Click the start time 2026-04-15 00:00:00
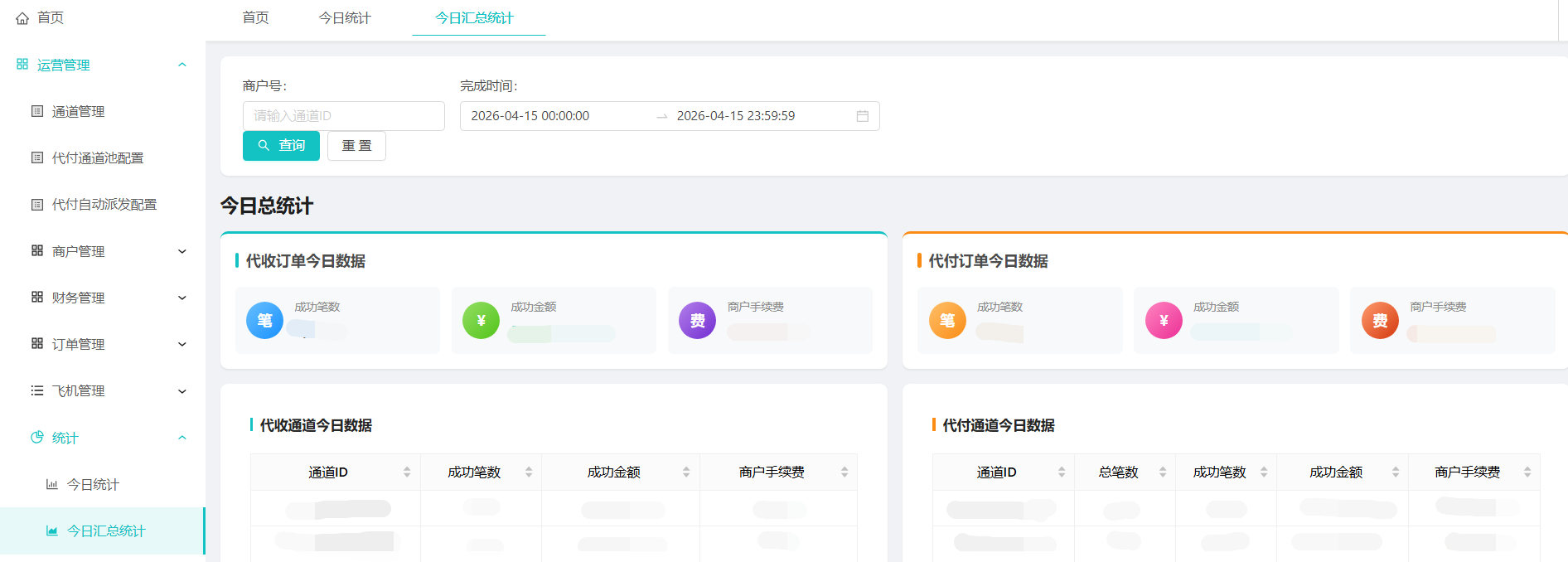 point(530,116)
